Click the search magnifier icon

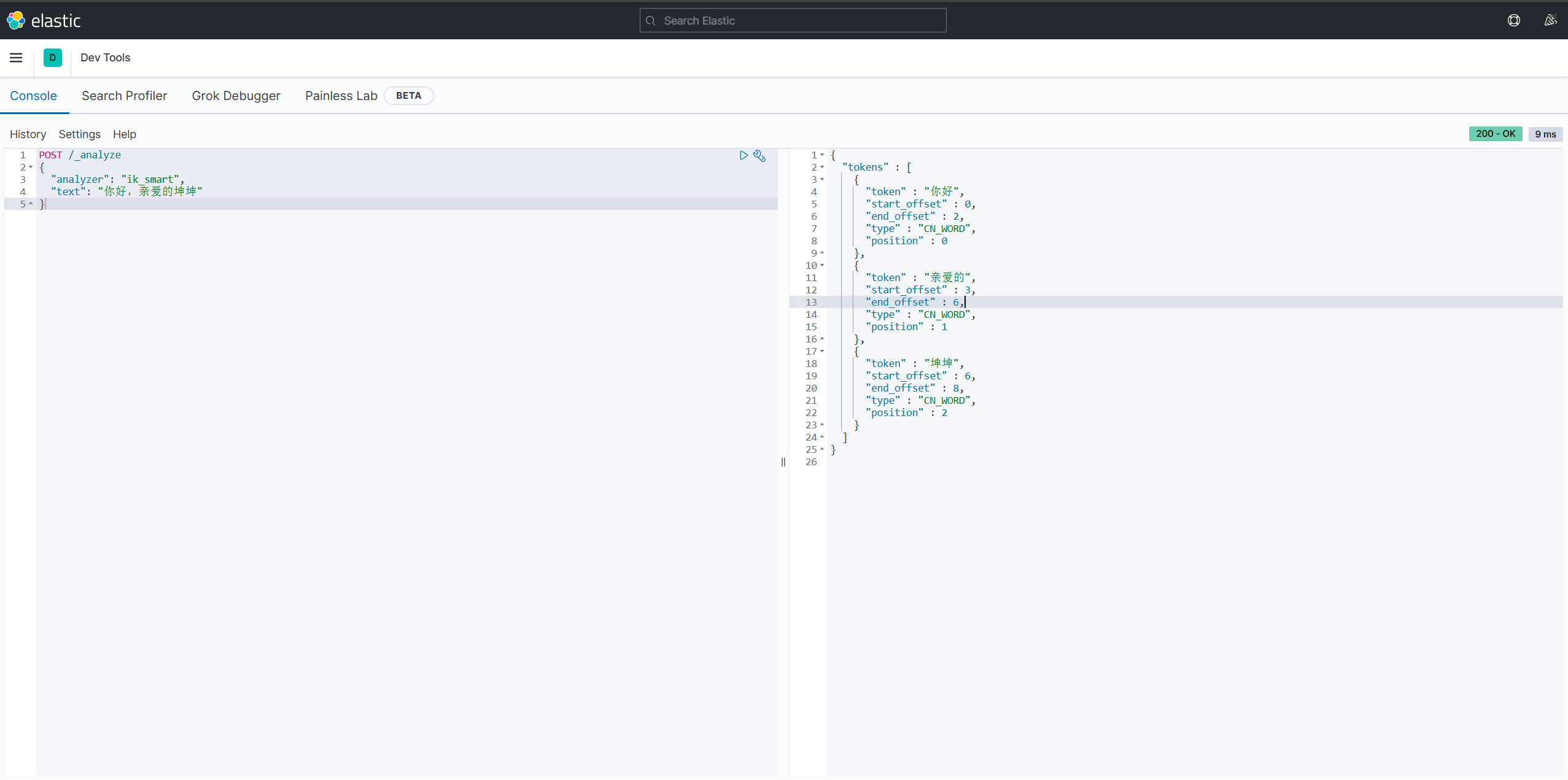pos(651,21)
